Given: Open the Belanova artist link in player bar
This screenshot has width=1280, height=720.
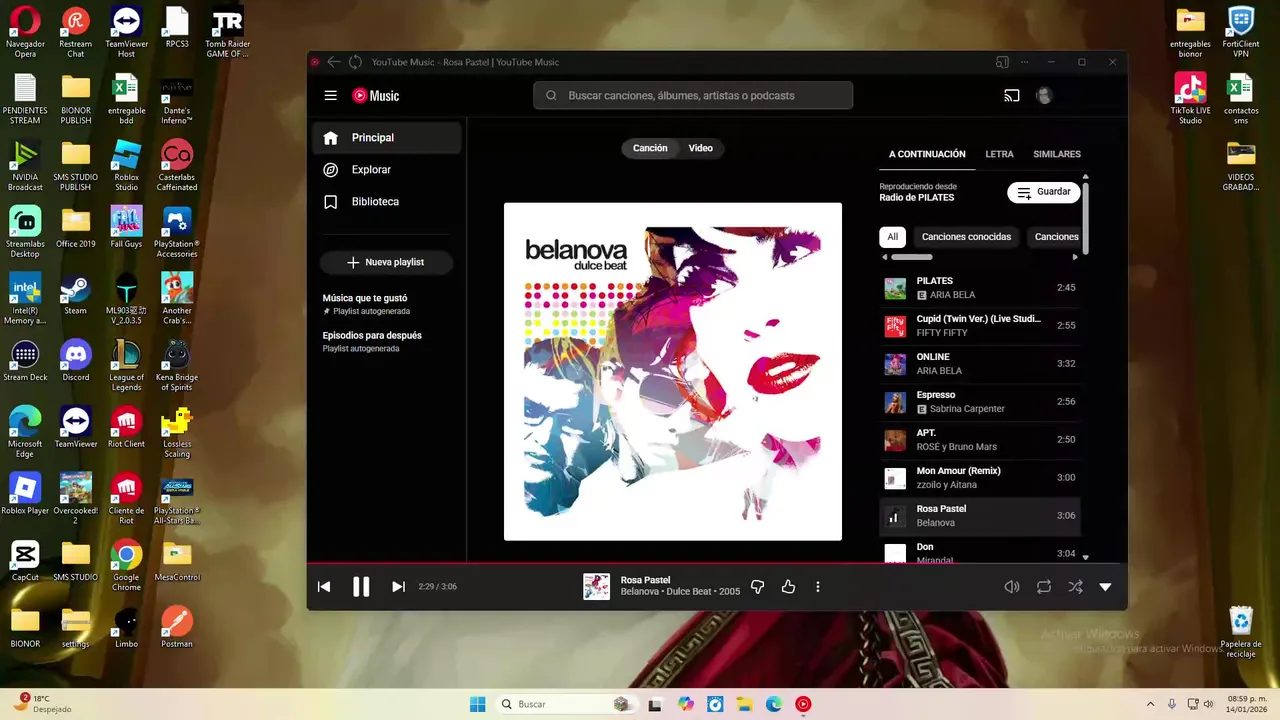Looking at the screenshot, I should click(640, 592).
